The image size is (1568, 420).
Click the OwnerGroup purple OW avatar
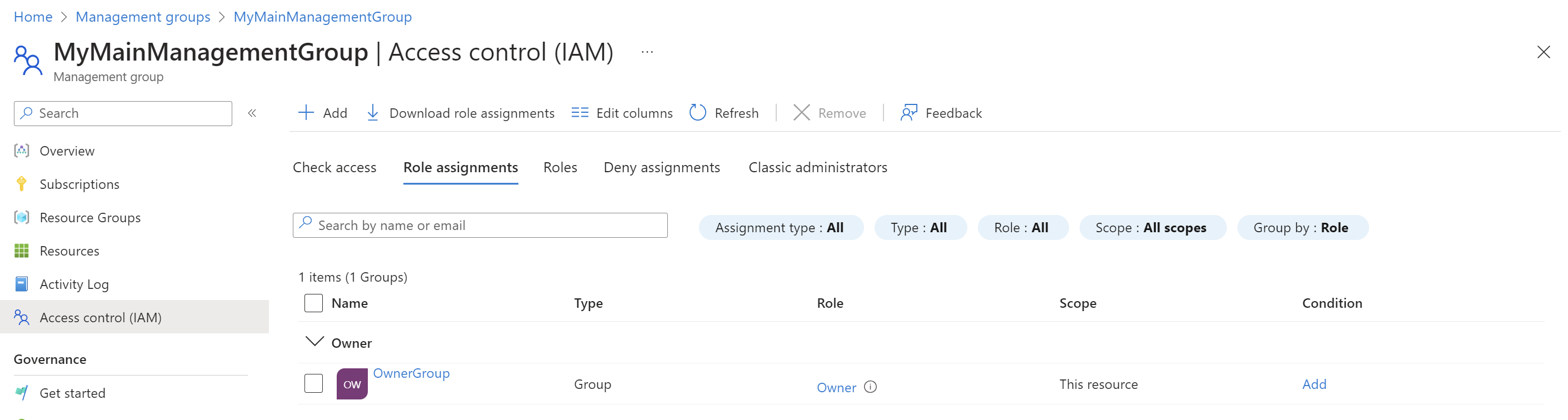(x=352, y=384)
